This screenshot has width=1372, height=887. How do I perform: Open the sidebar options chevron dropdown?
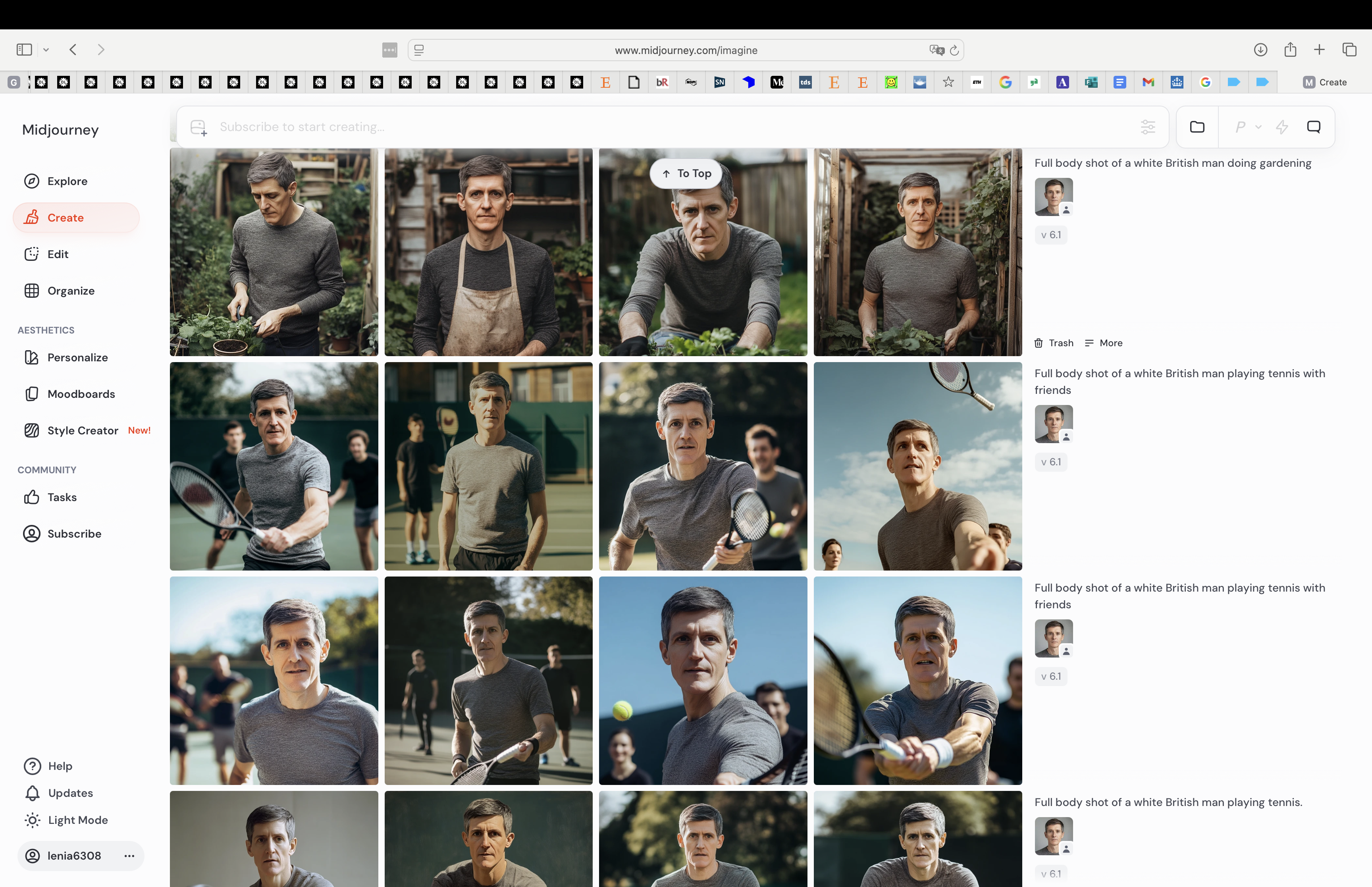point(46,50)
